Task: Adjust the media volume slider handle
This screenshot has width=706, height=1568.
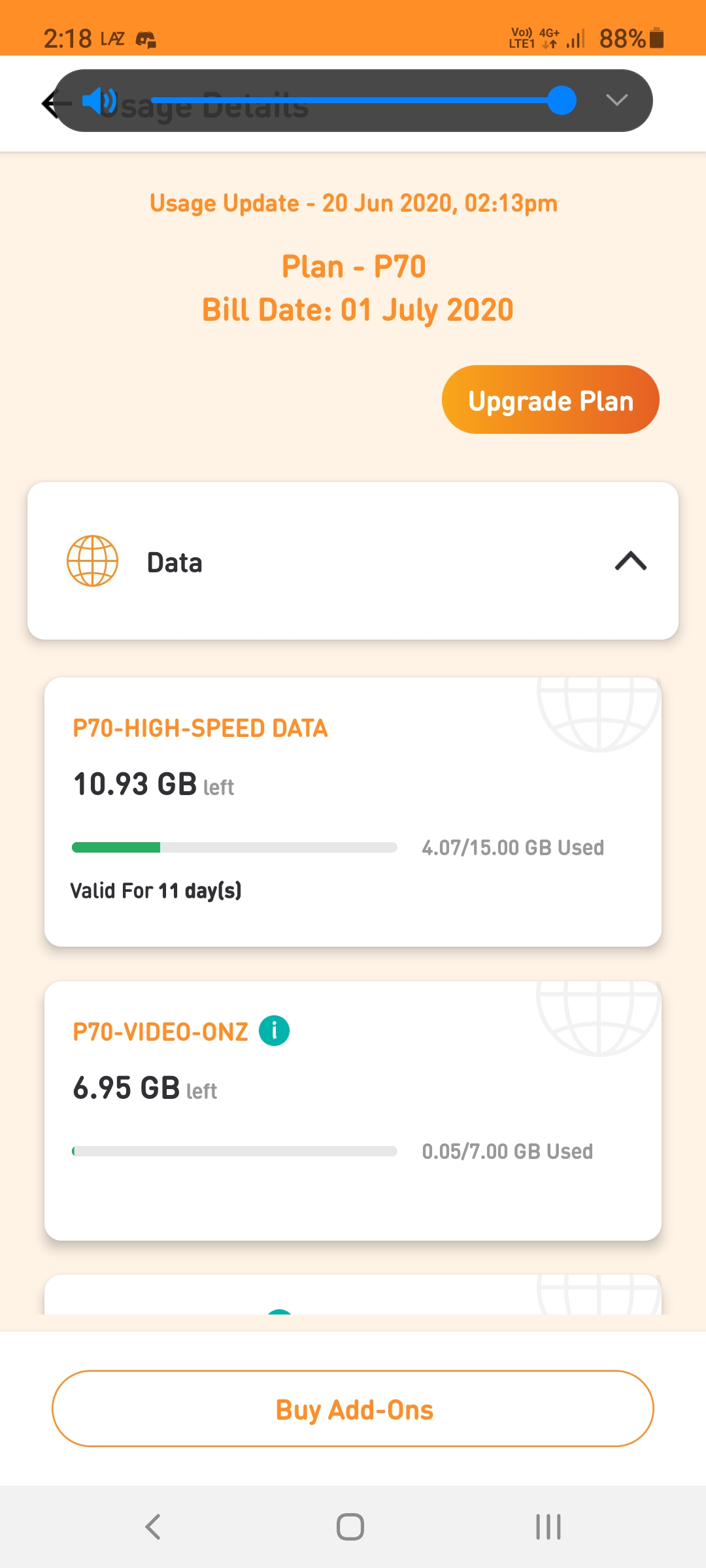Action: [562, 100]
